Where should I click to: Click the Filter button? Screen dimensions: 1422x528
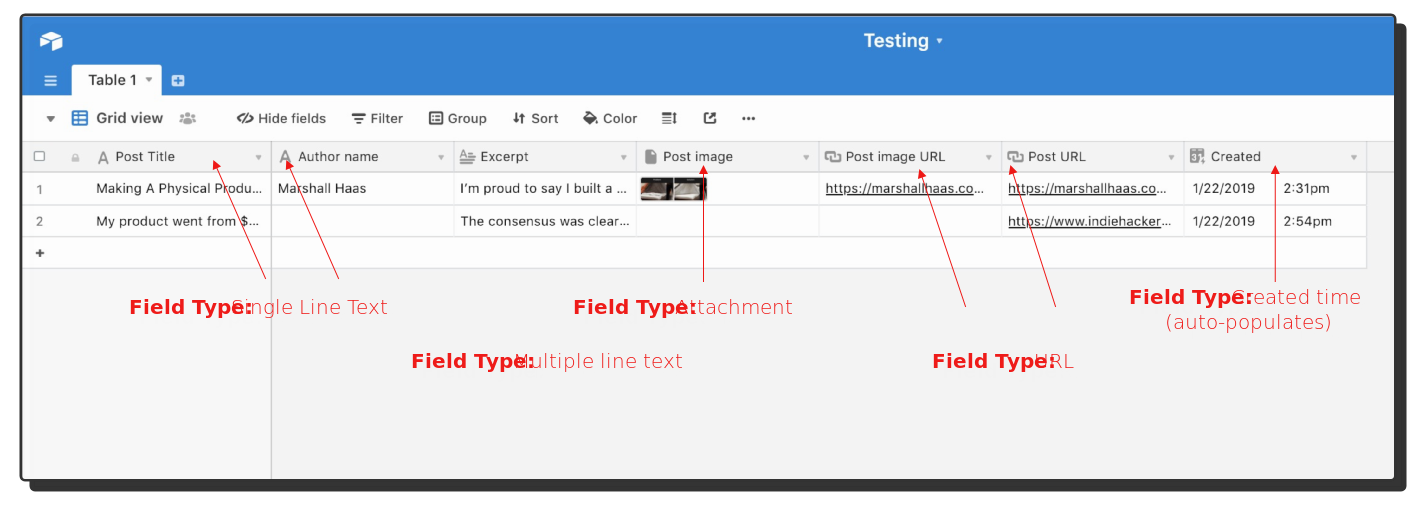(x=377, y=118)
